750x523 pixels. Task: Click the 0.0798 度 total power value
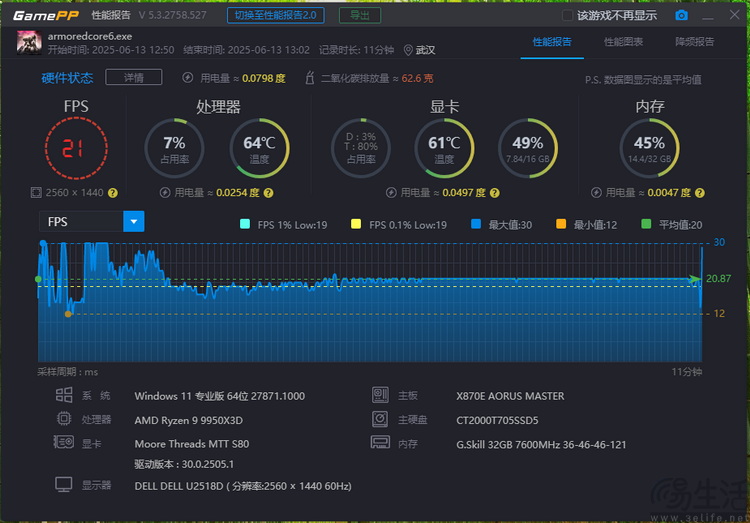264,78
